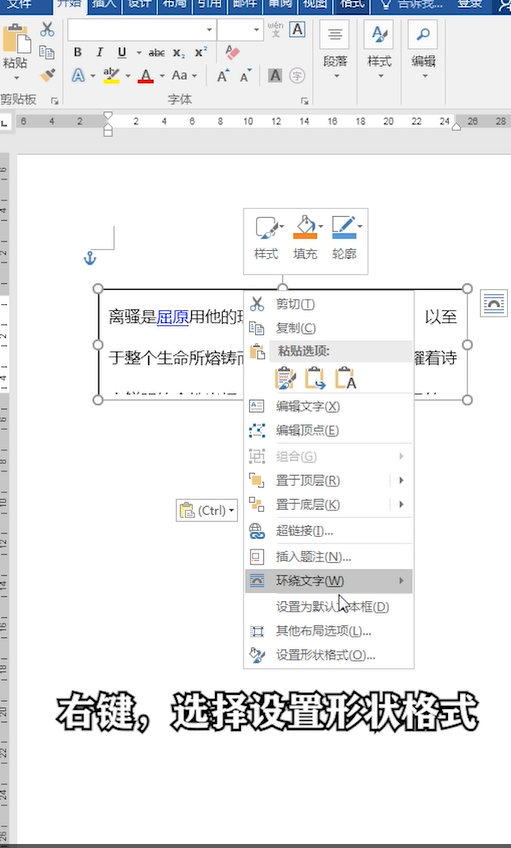Open the Text Effects dropdown arrow
The width and height of the screenshot is (511, 848).
[93, 76]
